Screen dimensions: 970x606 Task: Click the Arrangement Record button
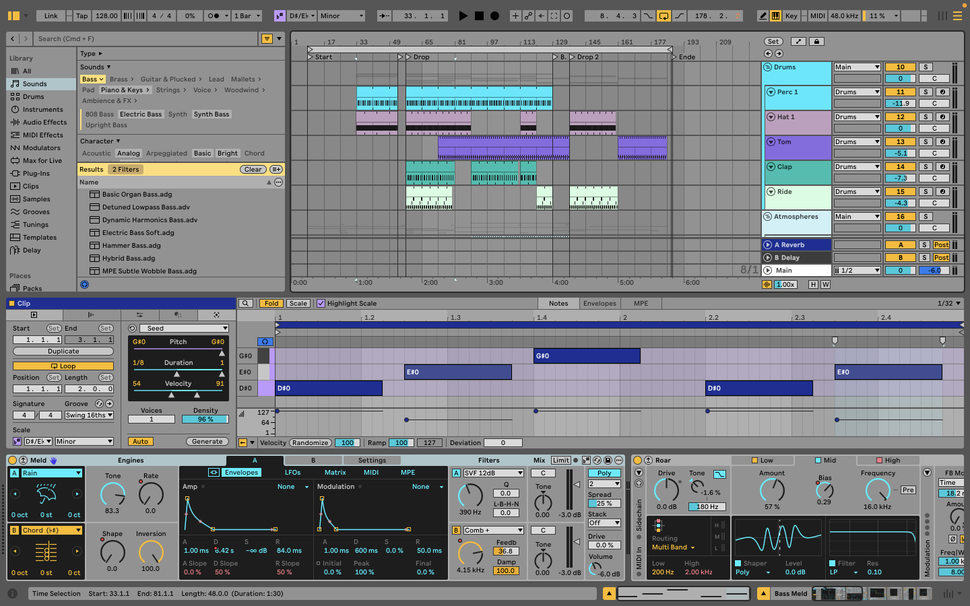(496, 16)
